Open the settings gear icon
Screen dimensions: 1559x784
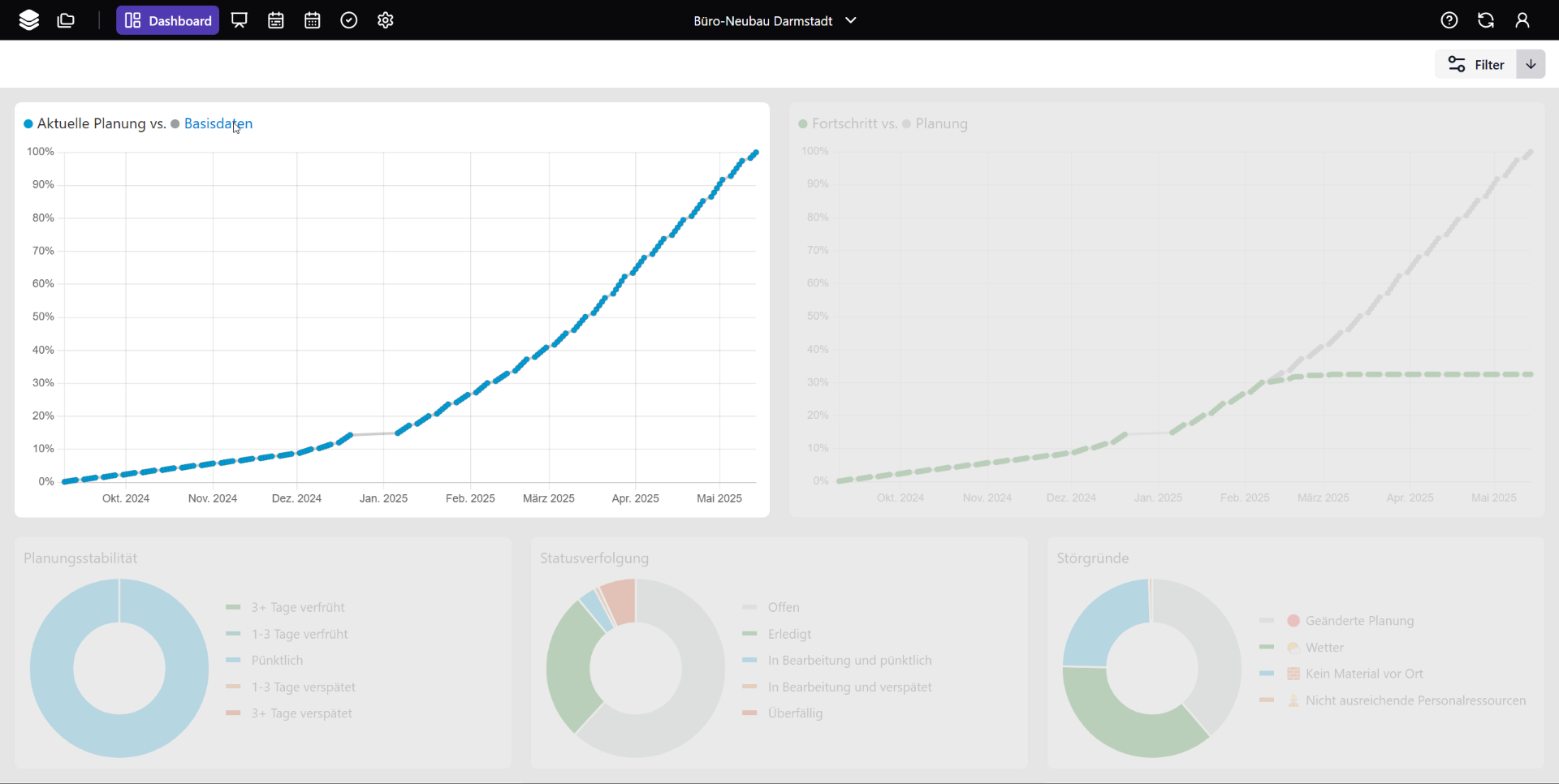386,20
